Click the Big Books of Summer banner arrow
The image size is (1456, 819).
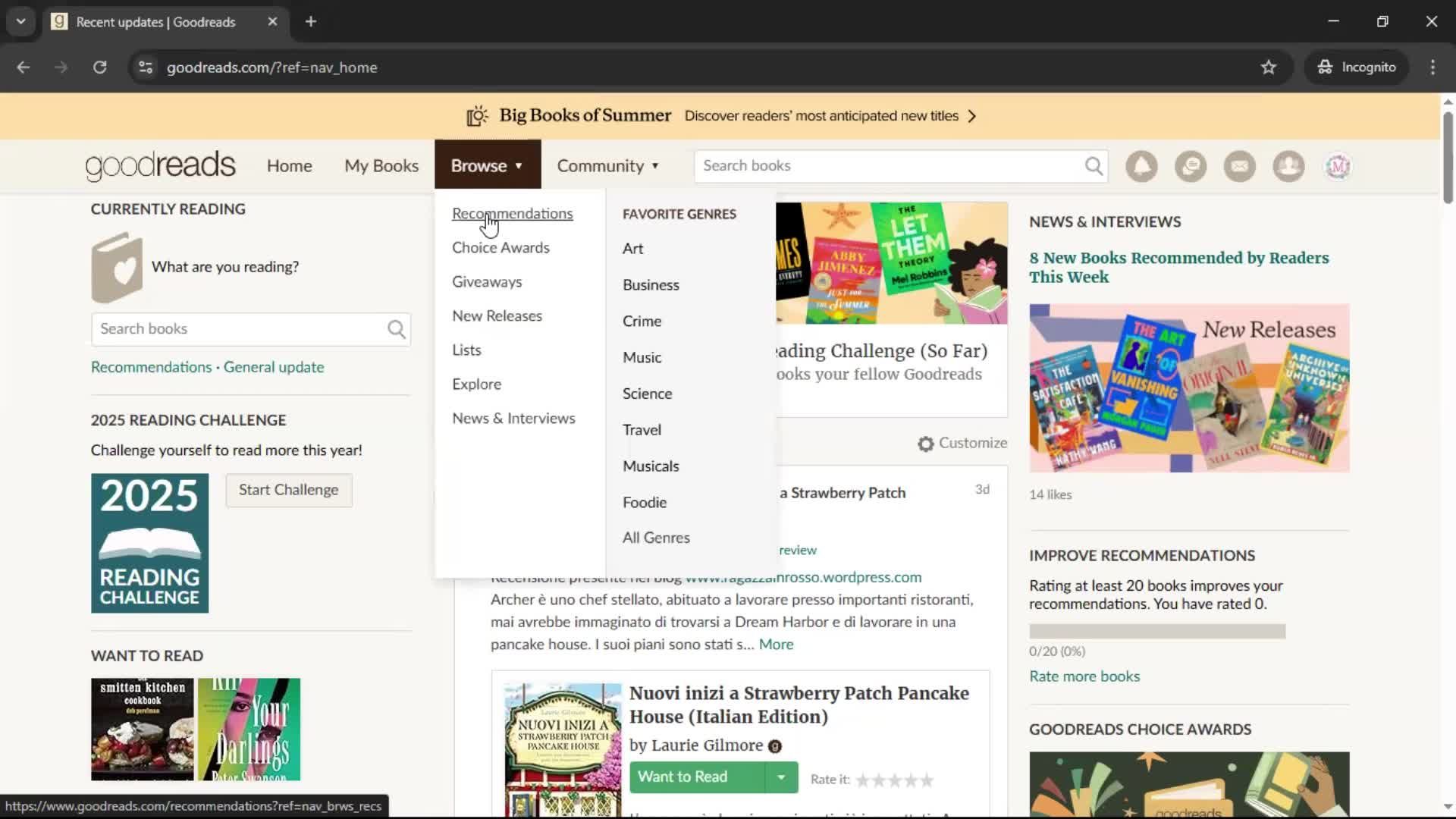coord(972,116)
